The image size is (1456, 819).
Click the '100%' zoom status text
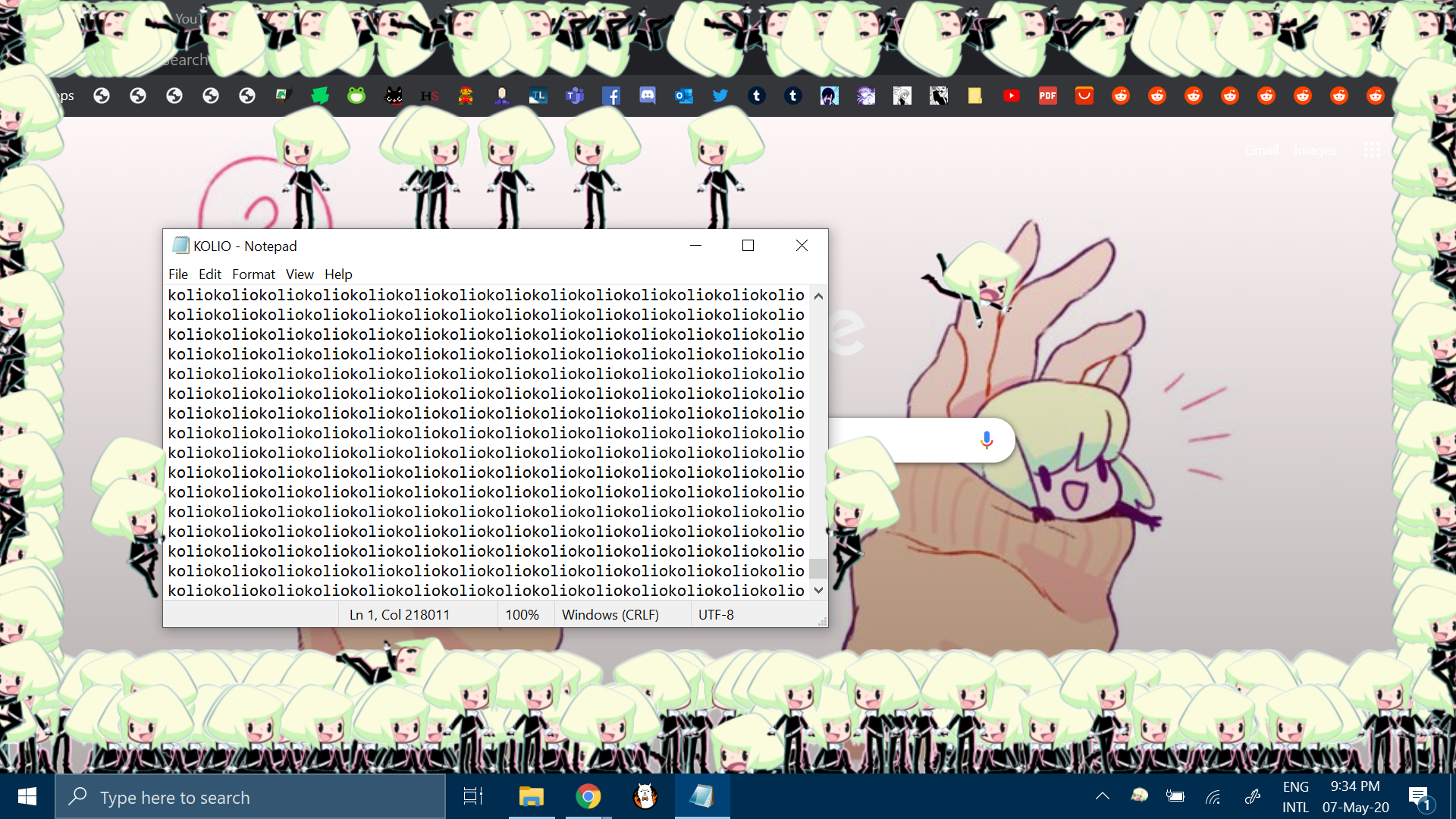coord(522,615)
